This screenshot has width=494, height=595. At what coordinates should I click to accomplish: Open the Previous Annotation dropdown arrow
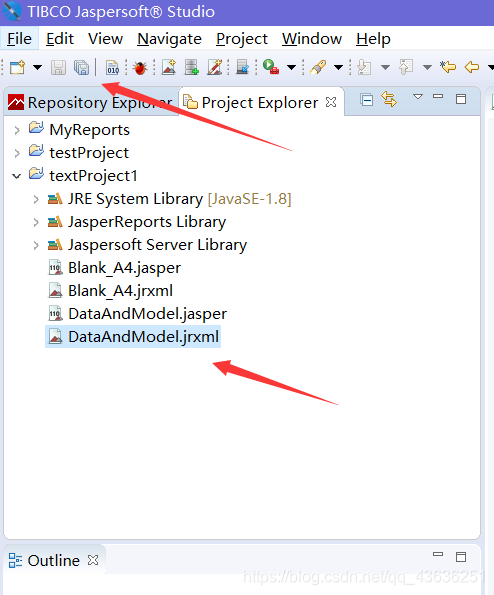(427, 68)
